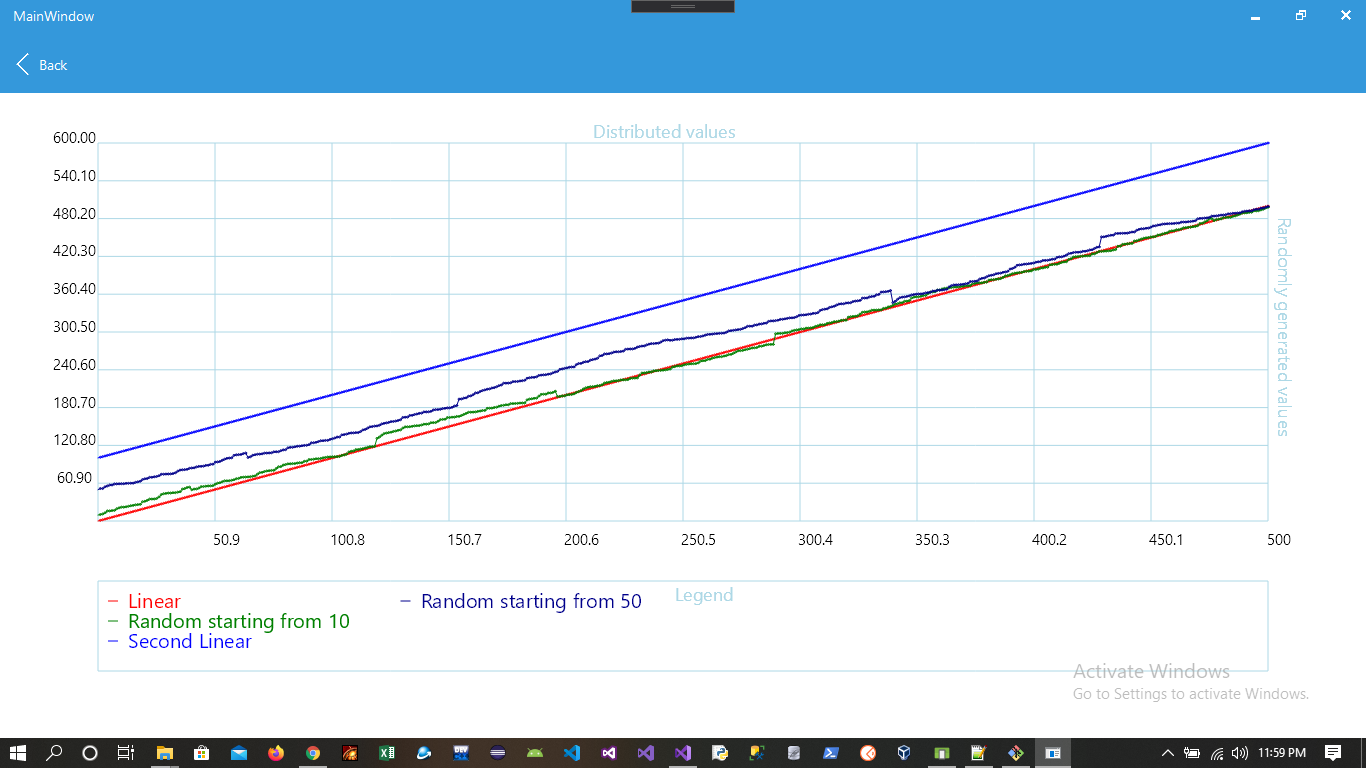Select 'Random starting from 50' legend entry
Image resolution: width=1366 pixels, height=768 pixels.
[x=531, y=601]
